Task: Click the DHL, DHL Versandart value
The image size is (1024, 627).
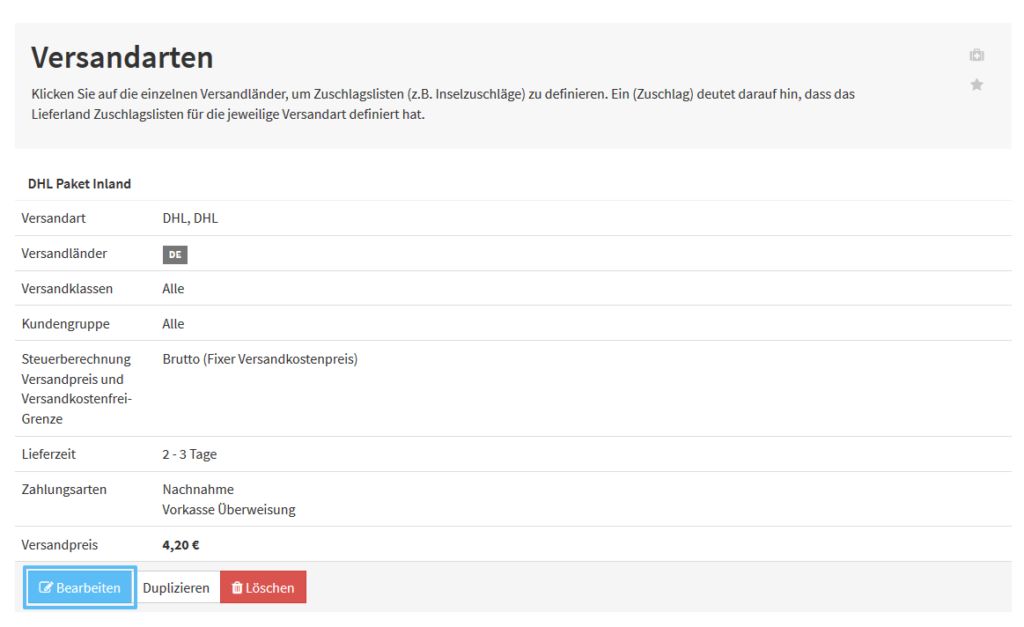Action: (x=190, y=218)
